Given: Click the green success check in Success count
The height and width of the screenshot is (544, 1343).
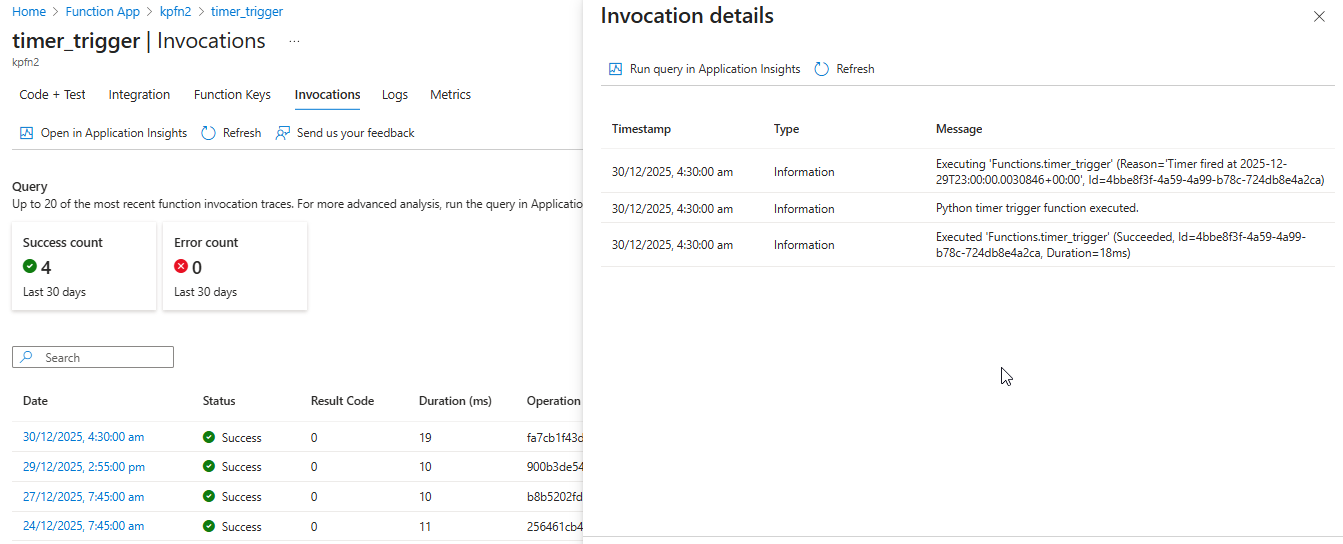Looking at the screenshot, I should tap(30, 267).
